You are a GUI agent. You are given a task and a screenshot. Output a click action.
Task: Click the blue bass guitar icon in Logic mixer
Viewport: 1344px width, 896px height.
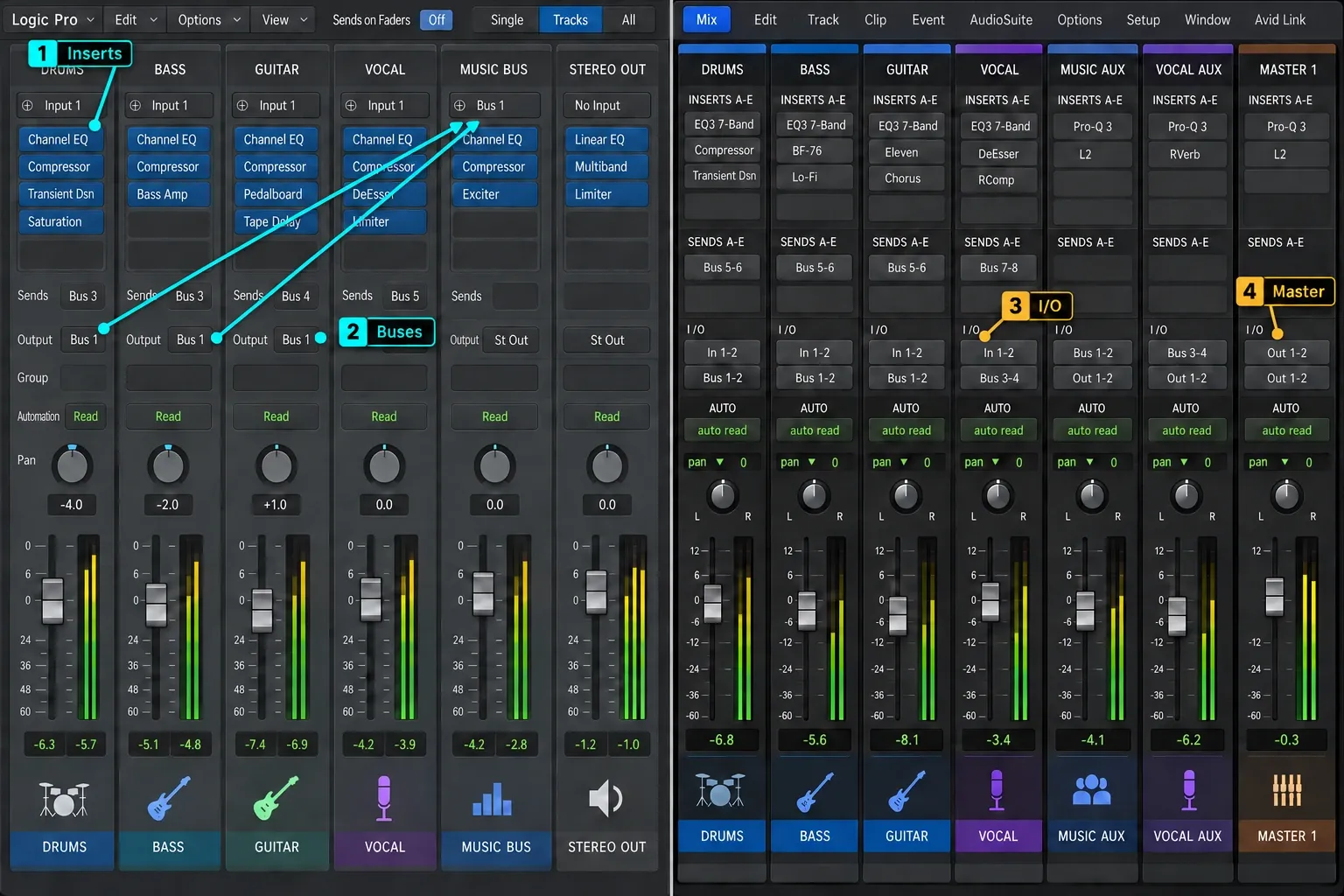click(x=168, y=798)
